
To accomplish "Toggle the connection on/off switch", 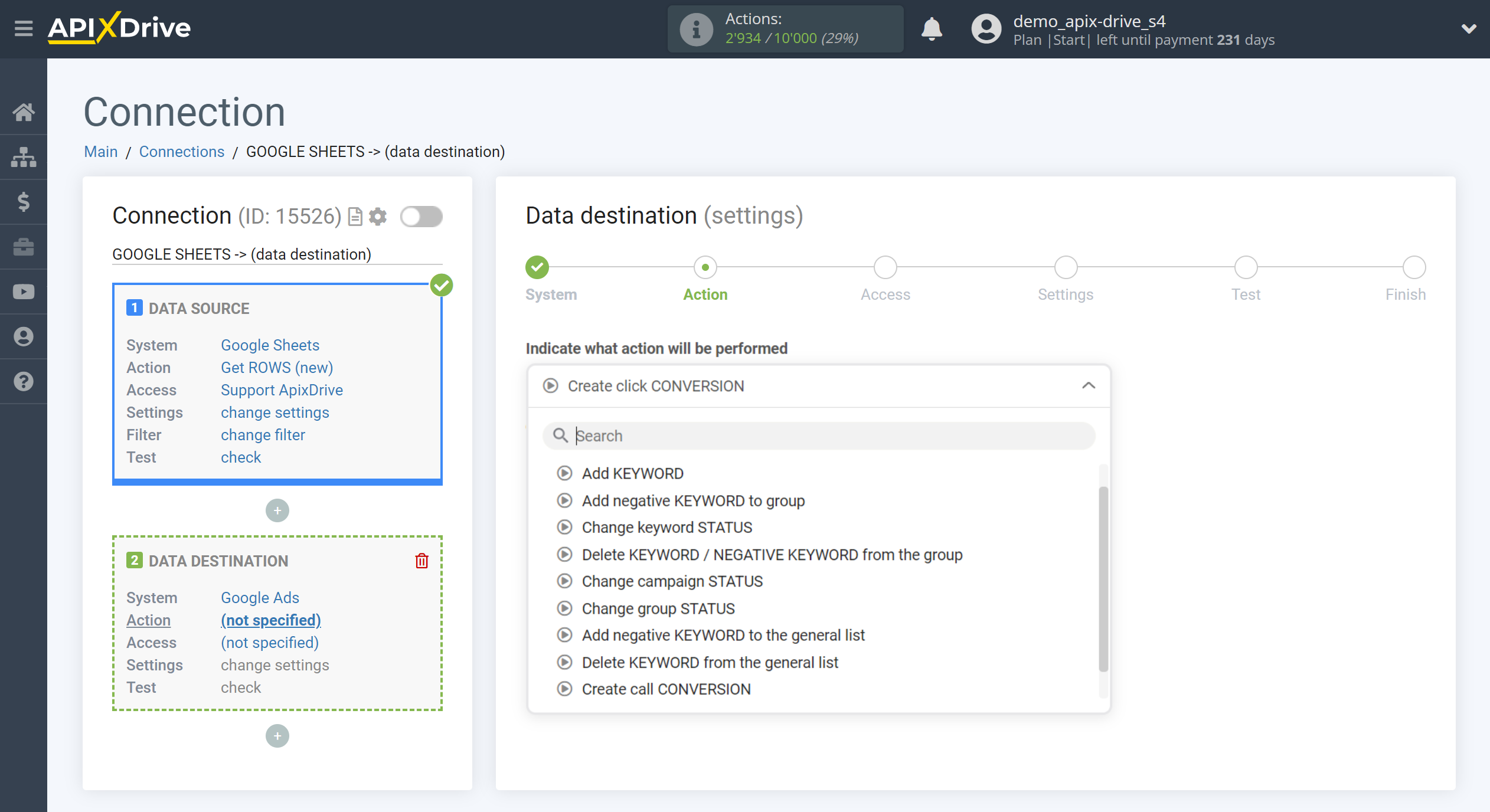I will [x=421, y=217].
